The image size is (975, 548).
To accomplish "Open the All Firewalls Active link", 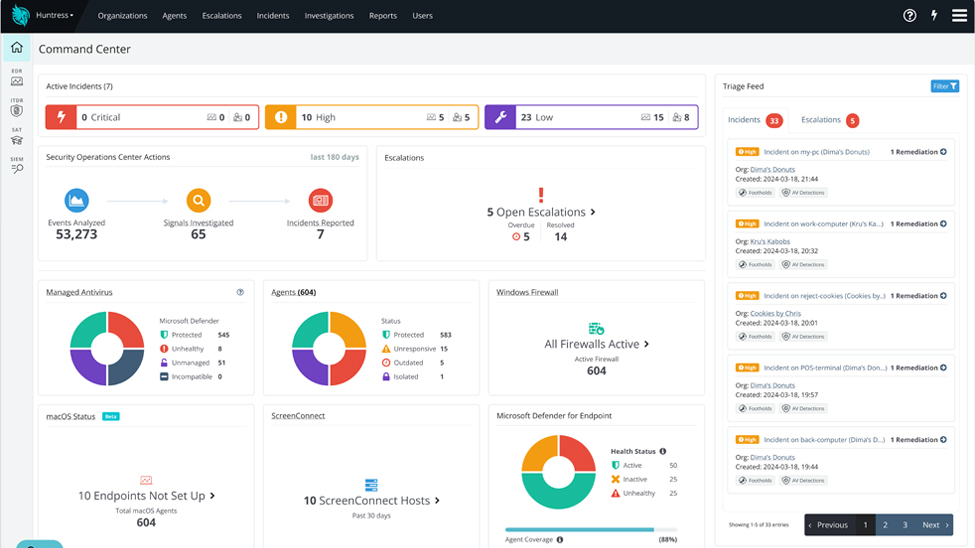I will pos(596,344).
